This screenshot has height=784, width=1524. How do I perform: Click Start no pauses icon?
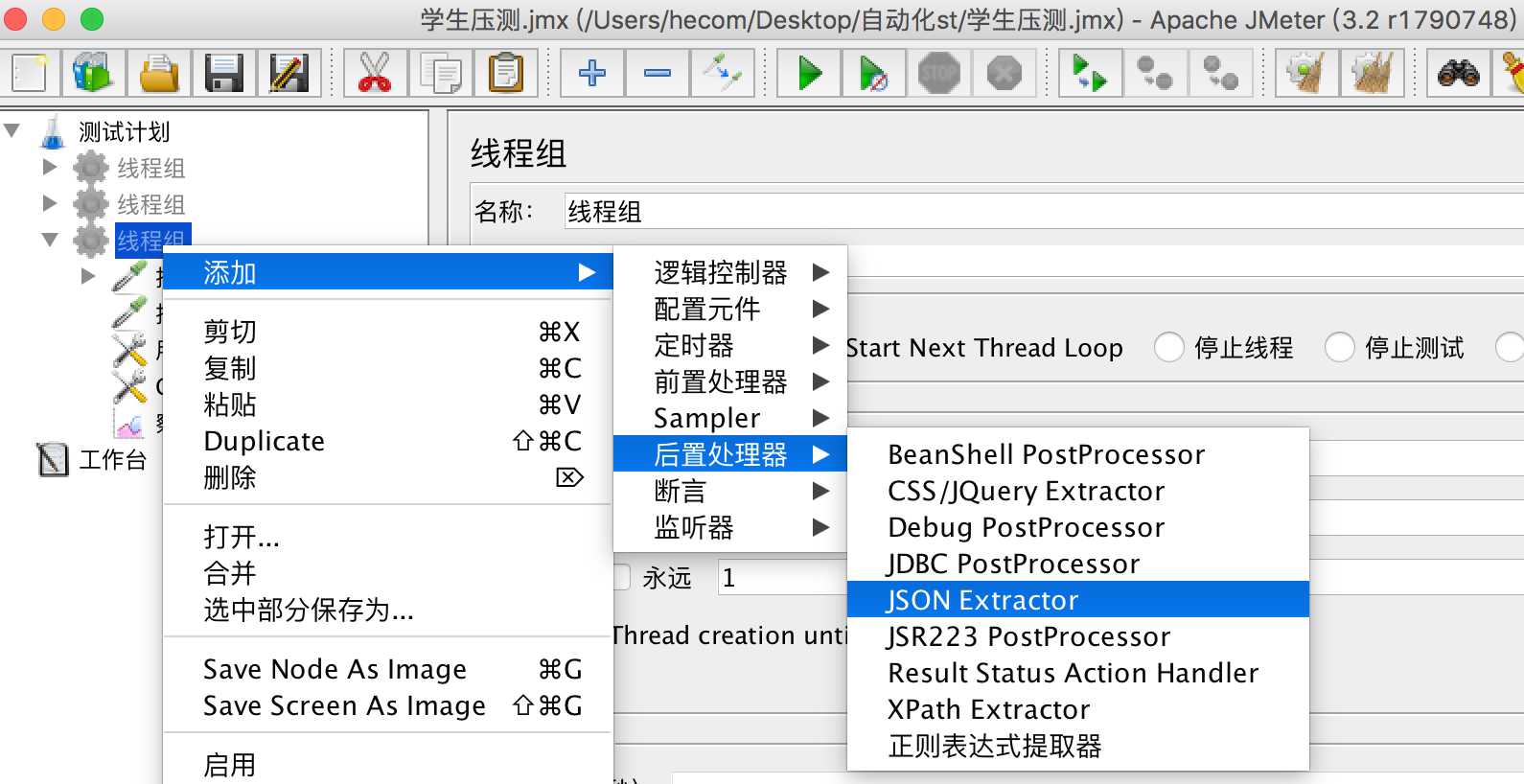874,73
